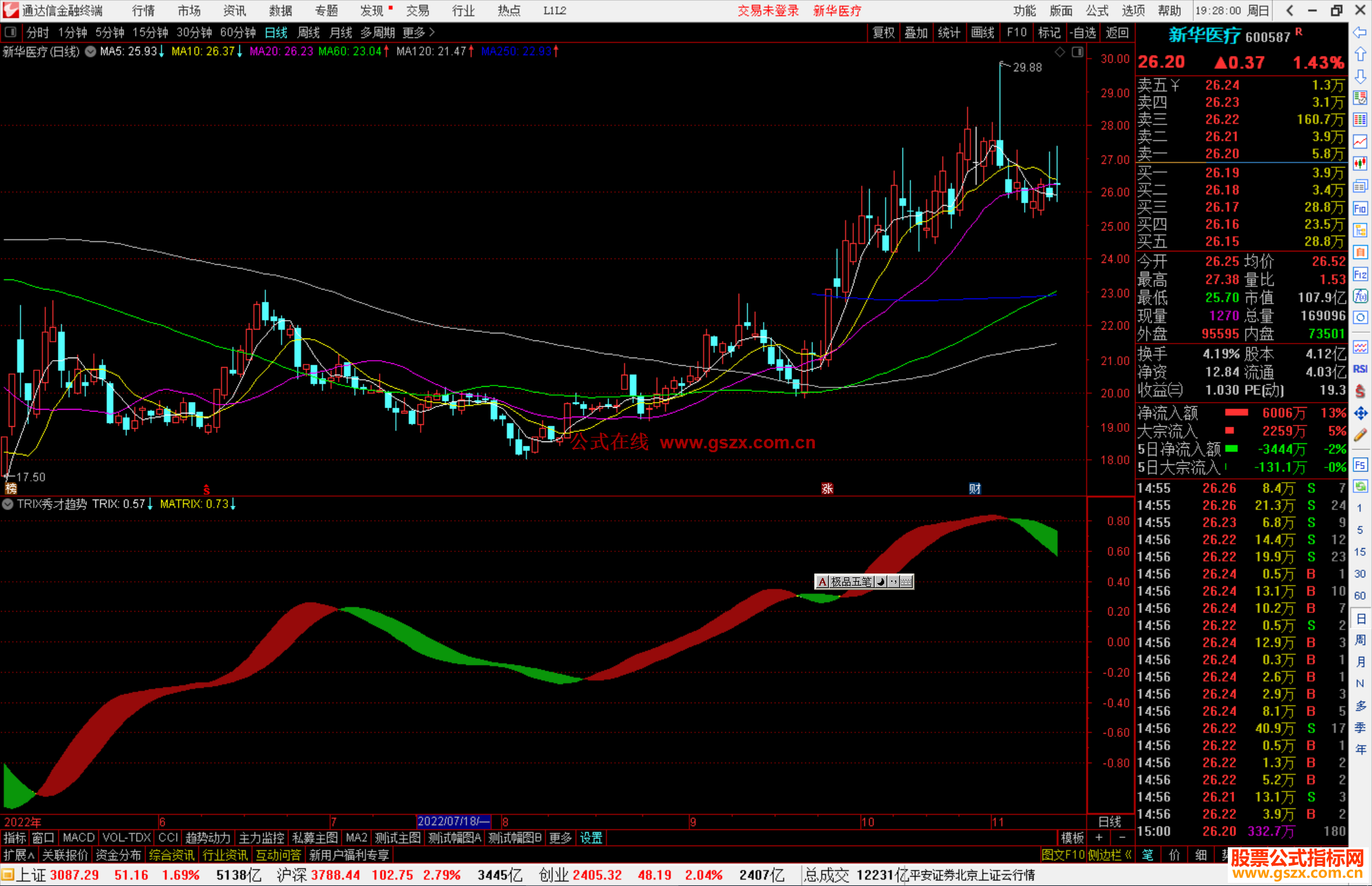Click the RSI indicator icon in sidebar
Viewport: 1372px width, 886px height.
[x=1360, y=369]
